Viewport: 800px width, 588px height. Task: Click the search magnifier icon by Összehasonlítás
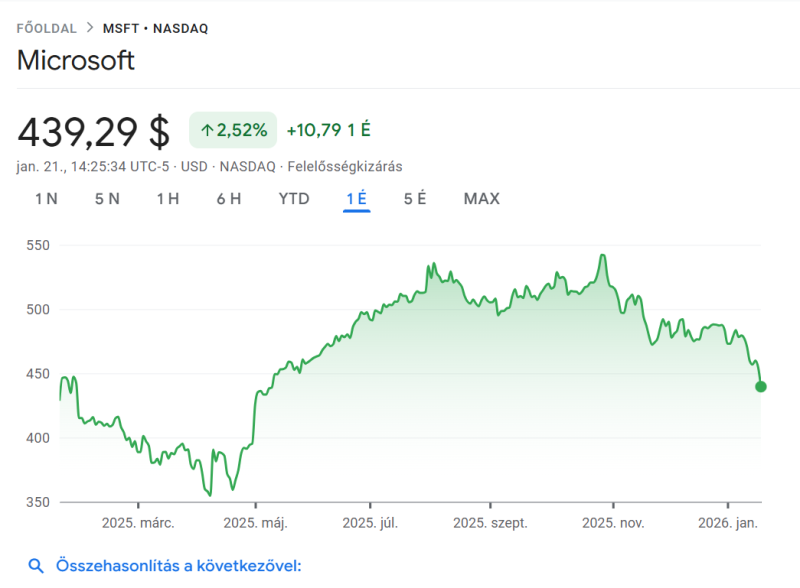click(x=36, y=567)
